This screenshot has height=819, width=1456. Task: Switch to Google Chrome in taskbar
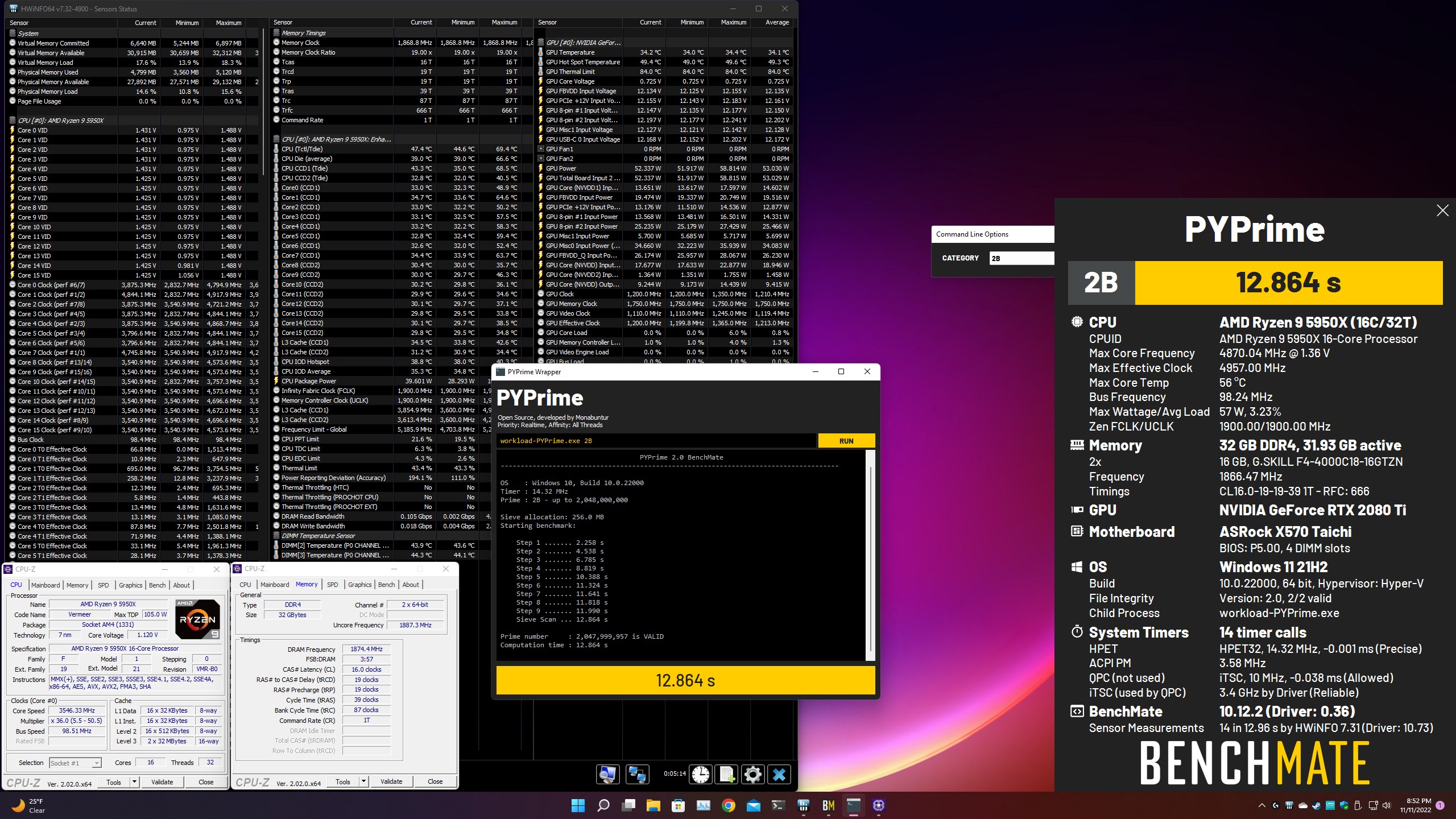(728, 805)
